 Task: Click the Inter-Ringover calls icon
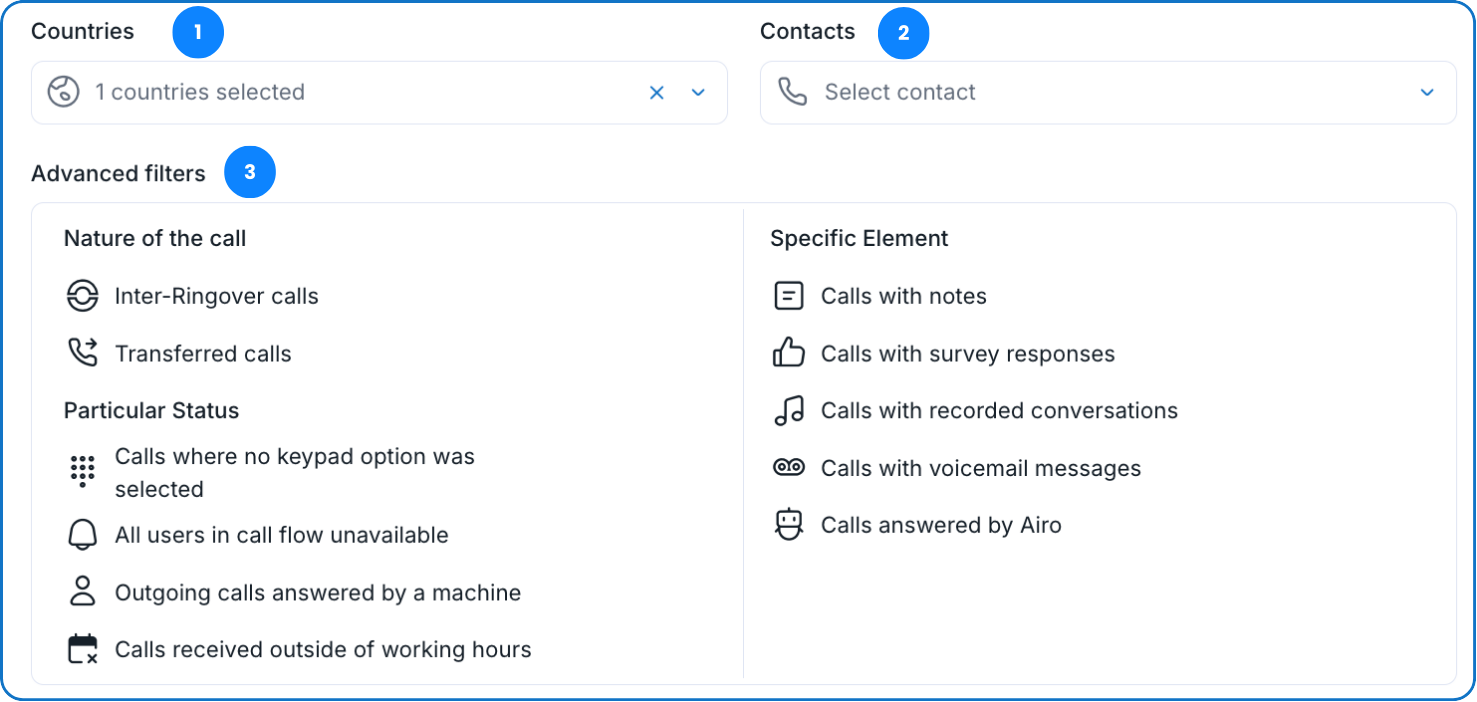point(82,296)
